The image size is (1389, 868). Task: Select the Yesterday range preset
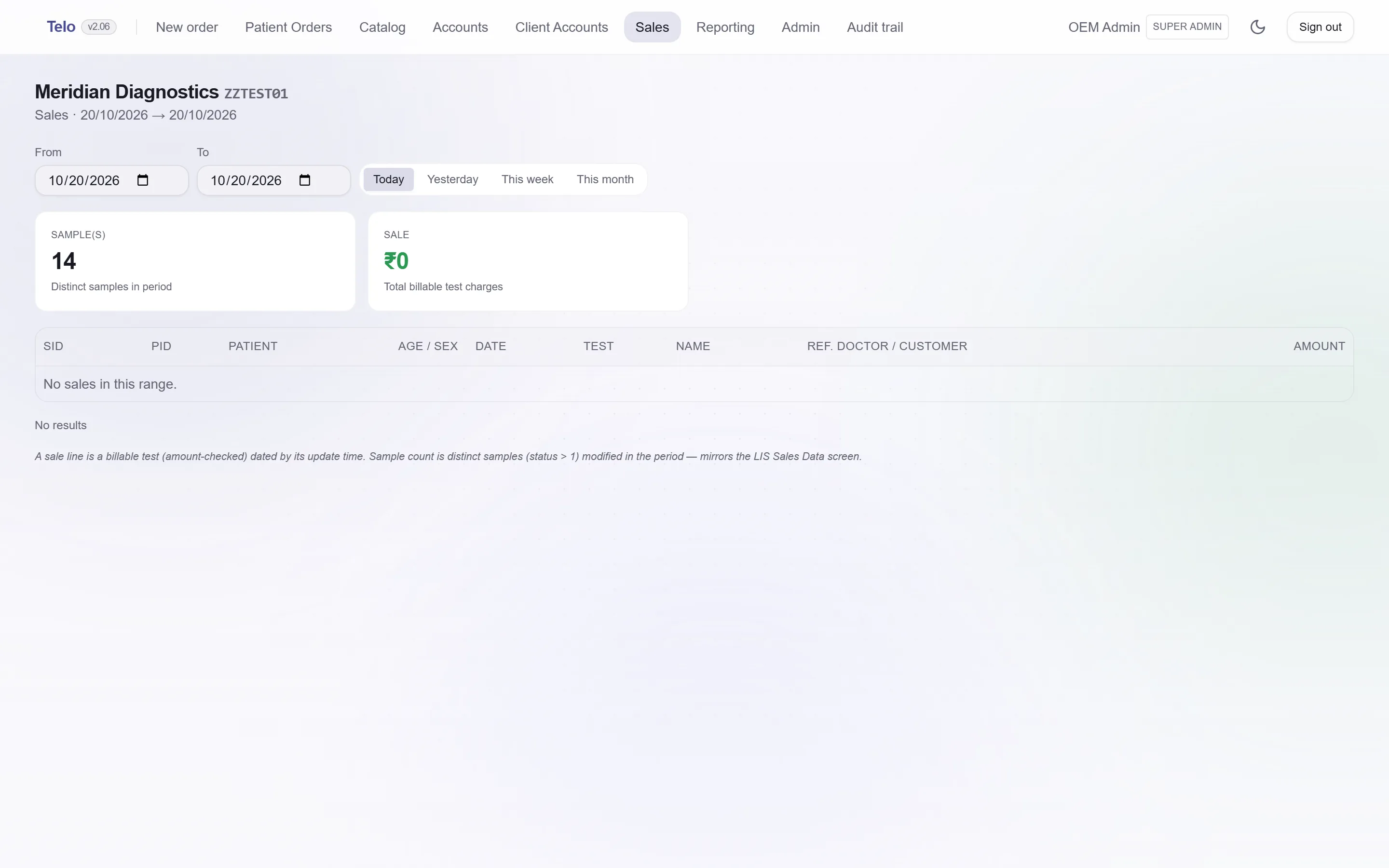[452, 179]
